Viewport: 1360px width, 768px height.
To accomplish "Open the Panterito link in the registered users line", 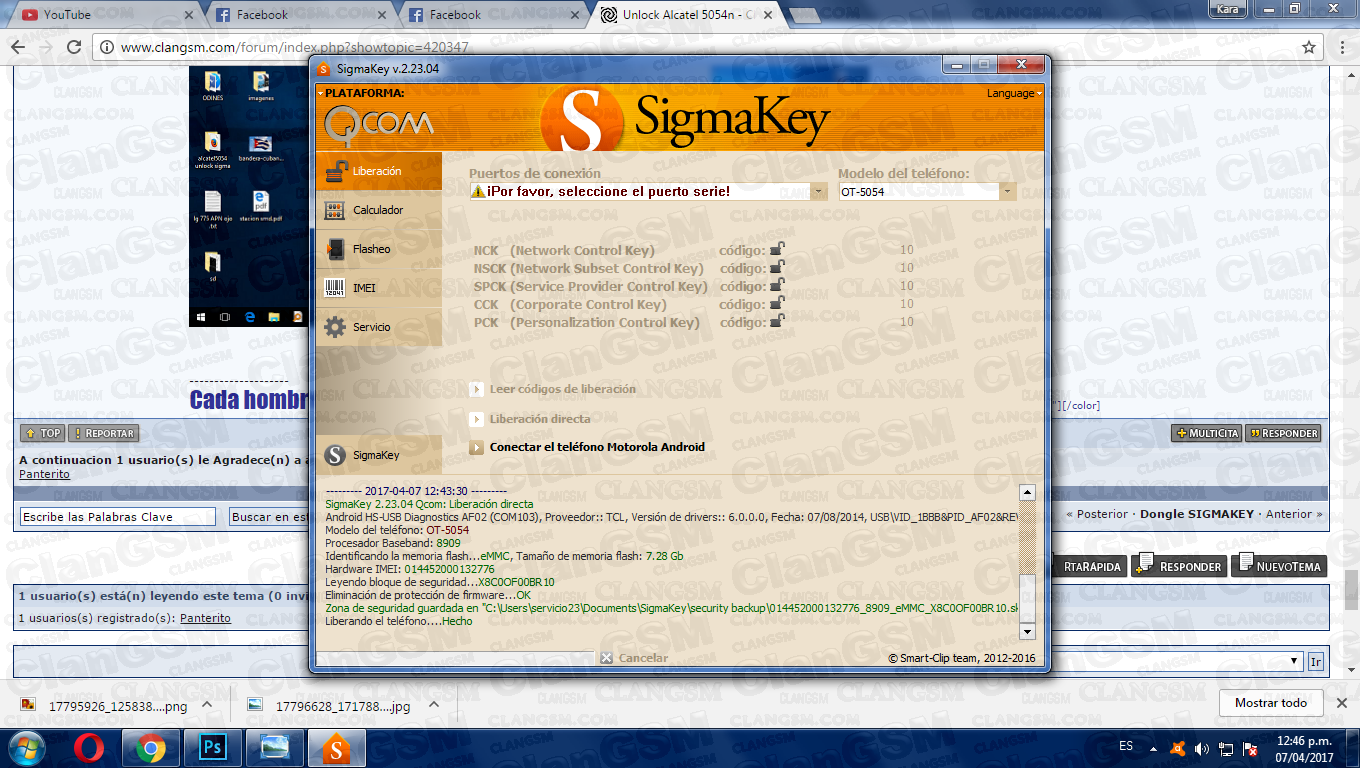I will click(x=205, y=618).
